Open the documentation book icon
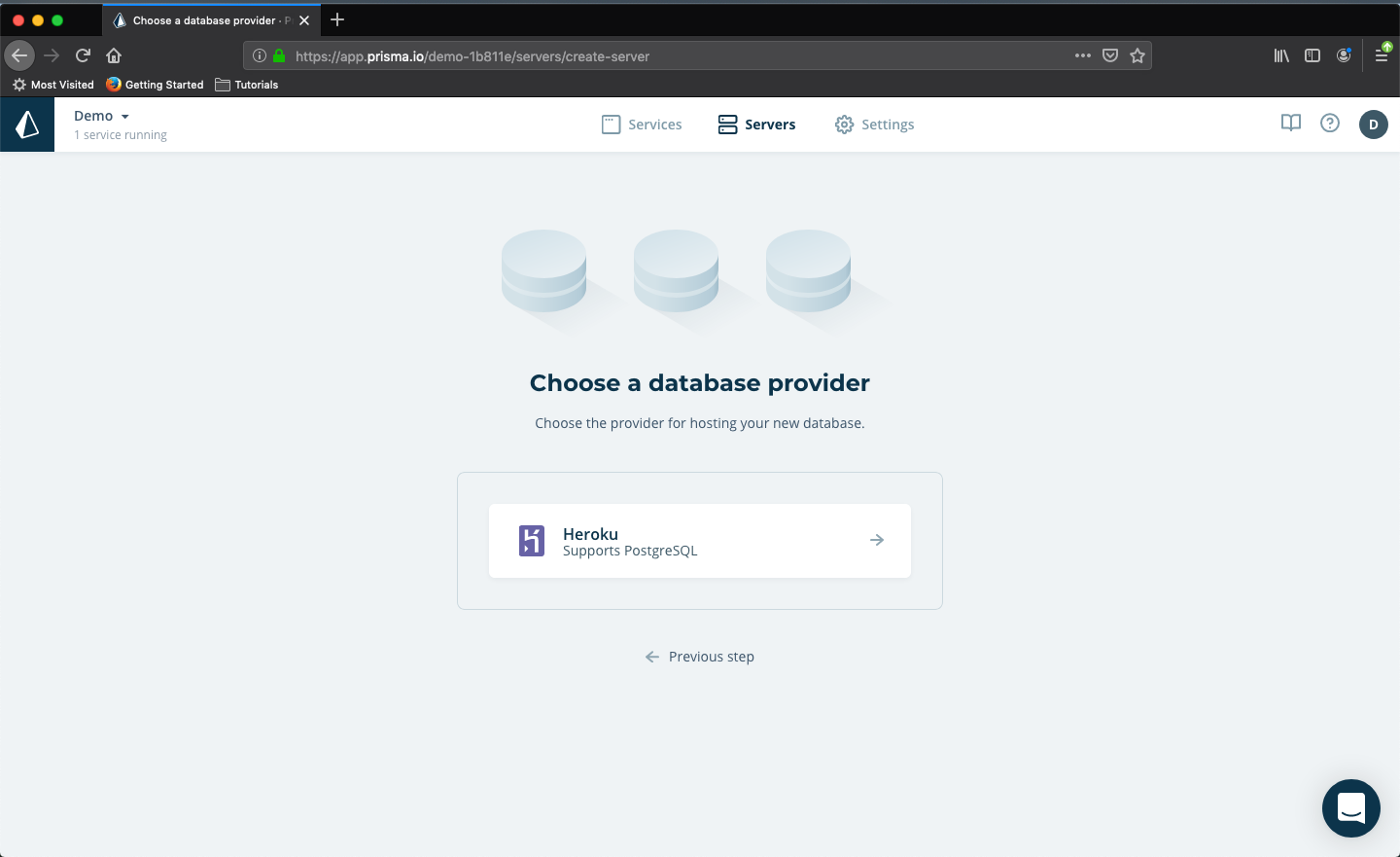1400x857 pixels. pos(1291,123)
